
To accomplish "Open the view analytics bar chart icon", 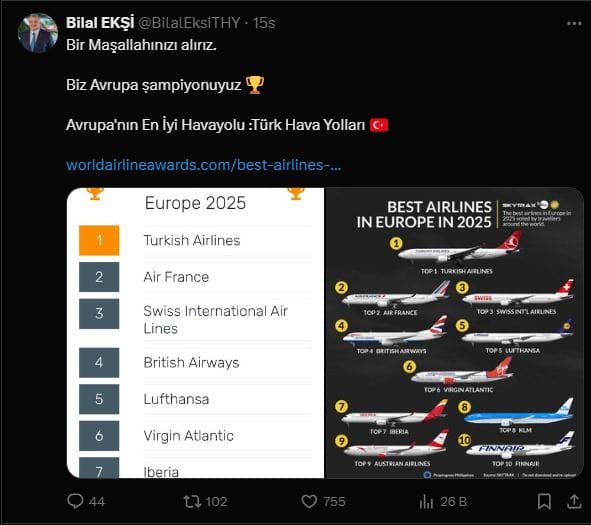I will (x=426, y=502).
